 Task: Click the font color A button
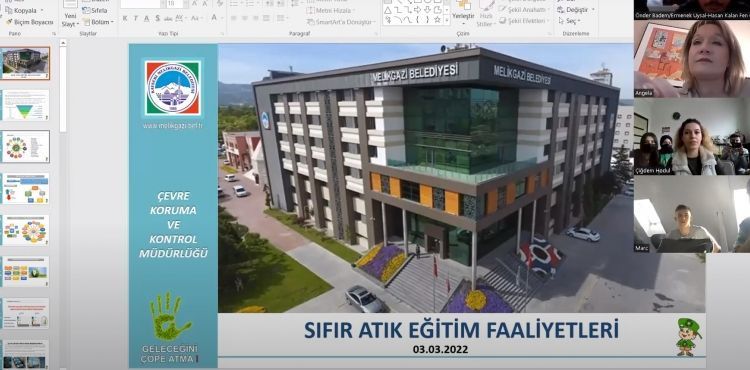214,18
